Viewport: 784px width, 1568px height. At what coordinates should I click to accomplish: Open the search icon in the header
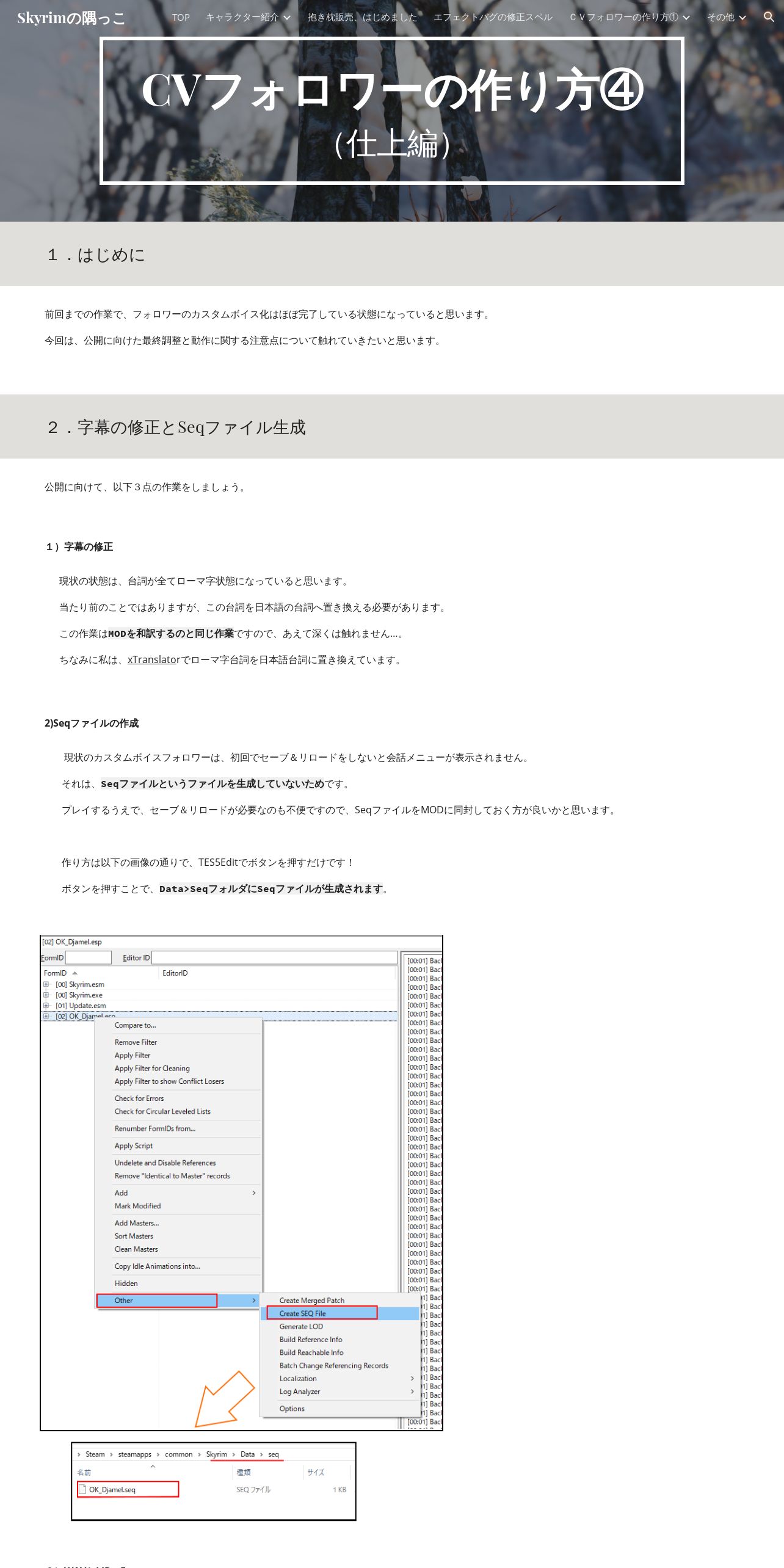pos(769,17)
